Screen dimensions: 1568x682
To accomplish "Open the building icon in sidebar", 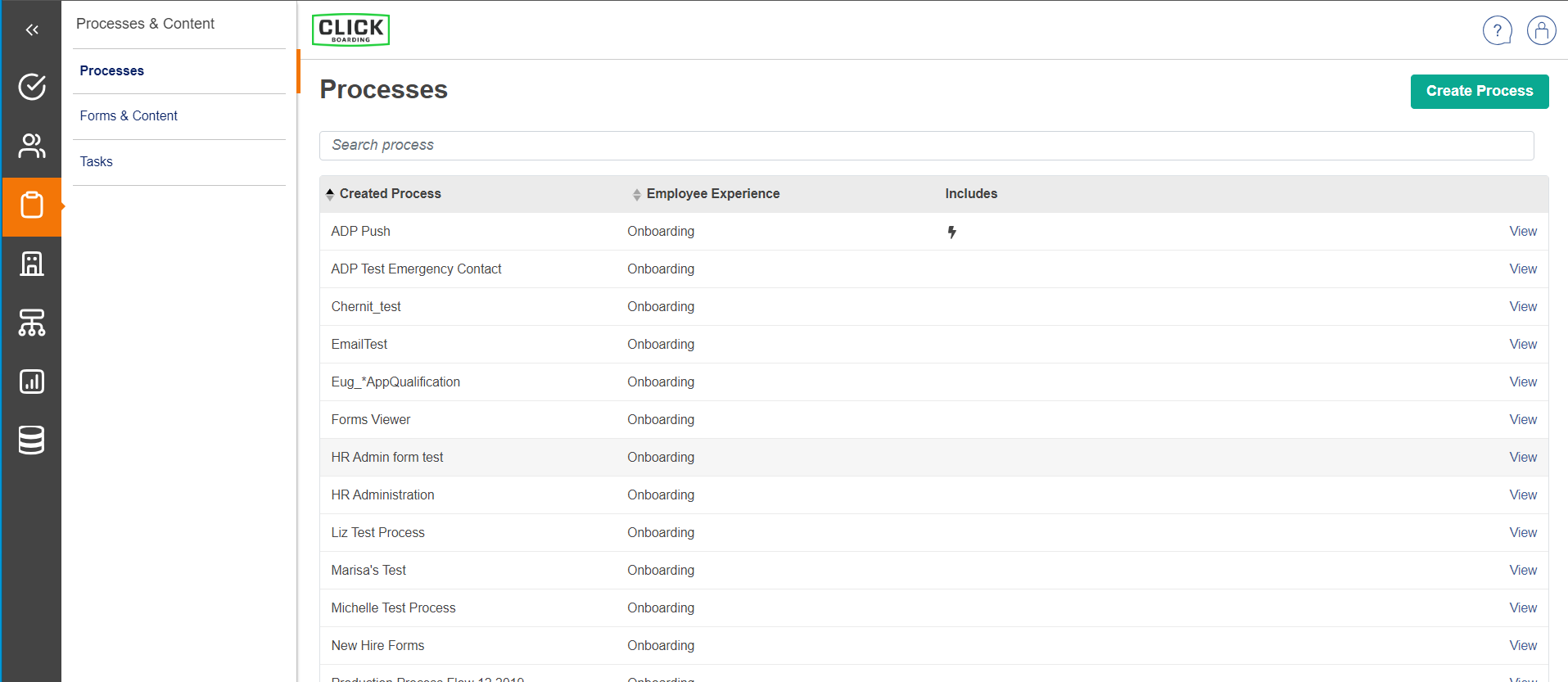I will point(32,264).
